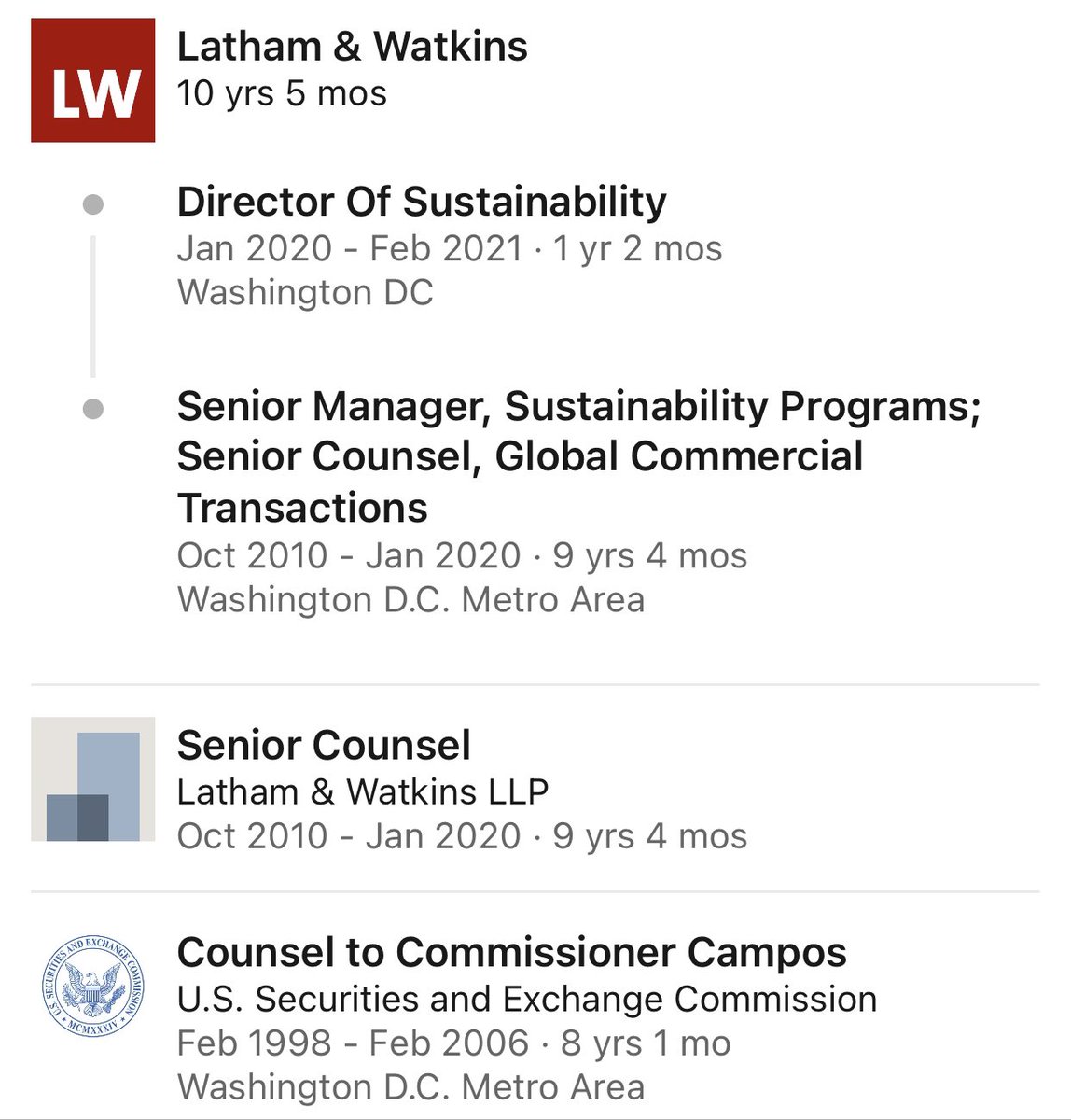Viewport: 1071px width, 1120px height.
Task: Open Counsel to Commissioner Campos entry
Action: 511,952
